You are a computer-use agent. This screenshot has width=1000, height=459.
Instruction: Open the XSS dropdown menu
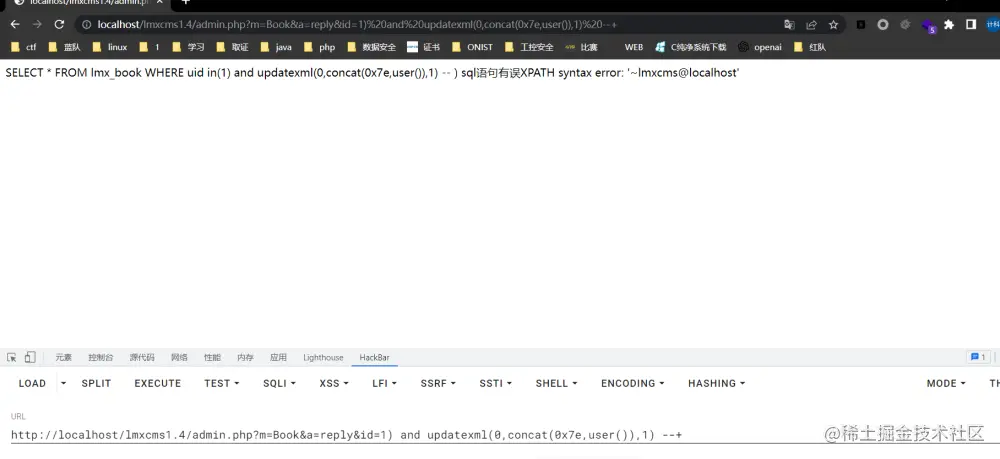[334, 383]
